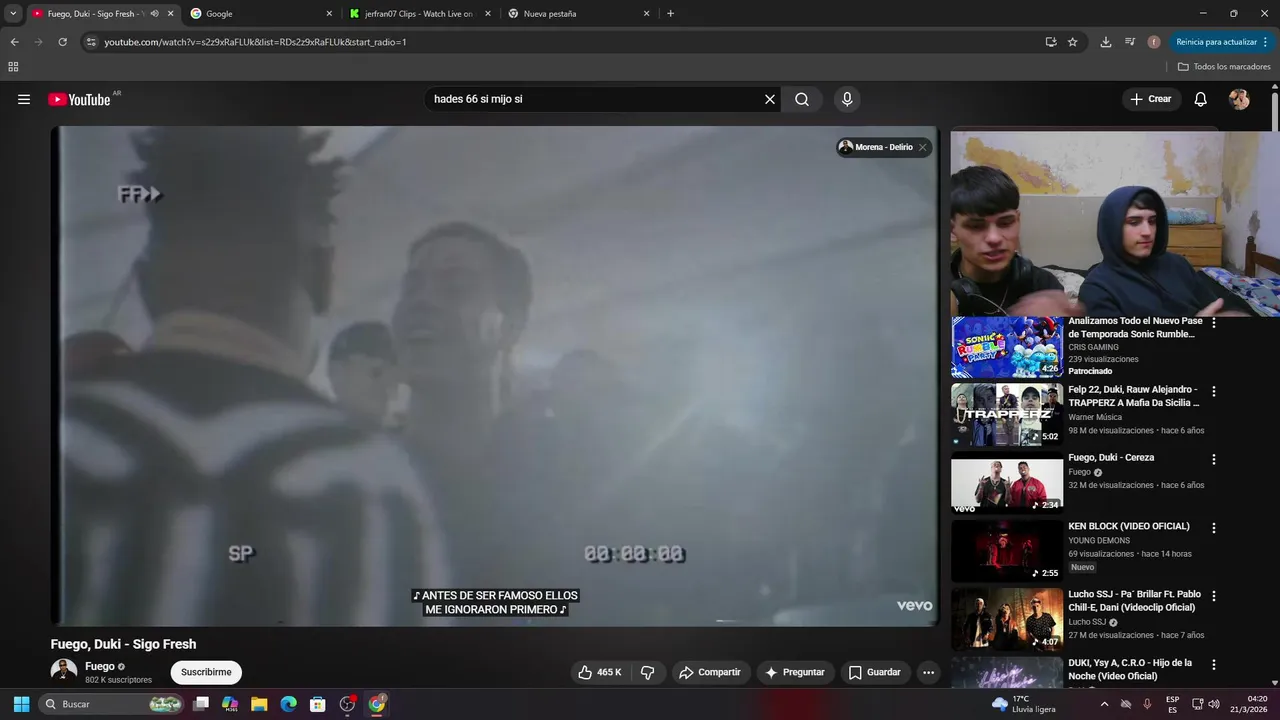Open the Fuego channel avatar

tap(64, 671)
